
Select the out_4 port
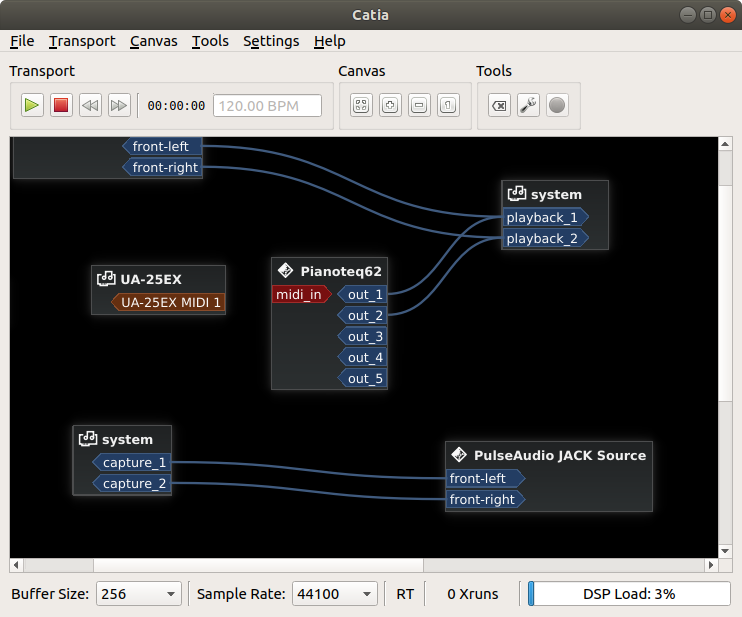[x=362, y=357]
